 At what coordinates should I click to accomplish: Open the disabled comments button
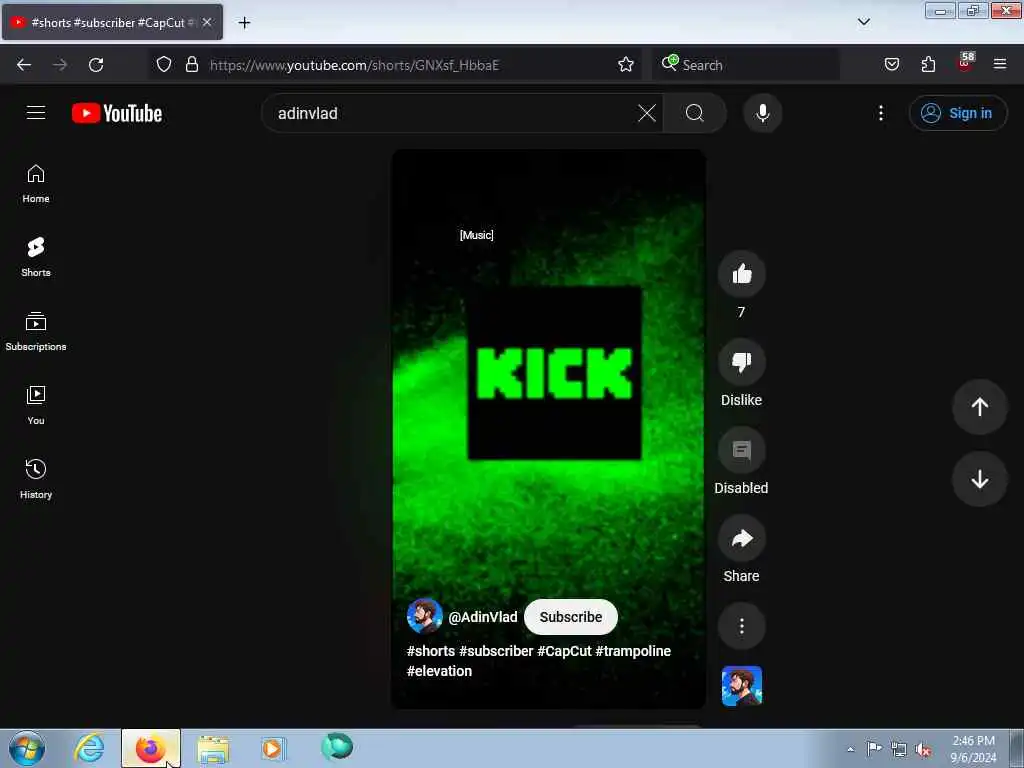[x=741, y=450]
